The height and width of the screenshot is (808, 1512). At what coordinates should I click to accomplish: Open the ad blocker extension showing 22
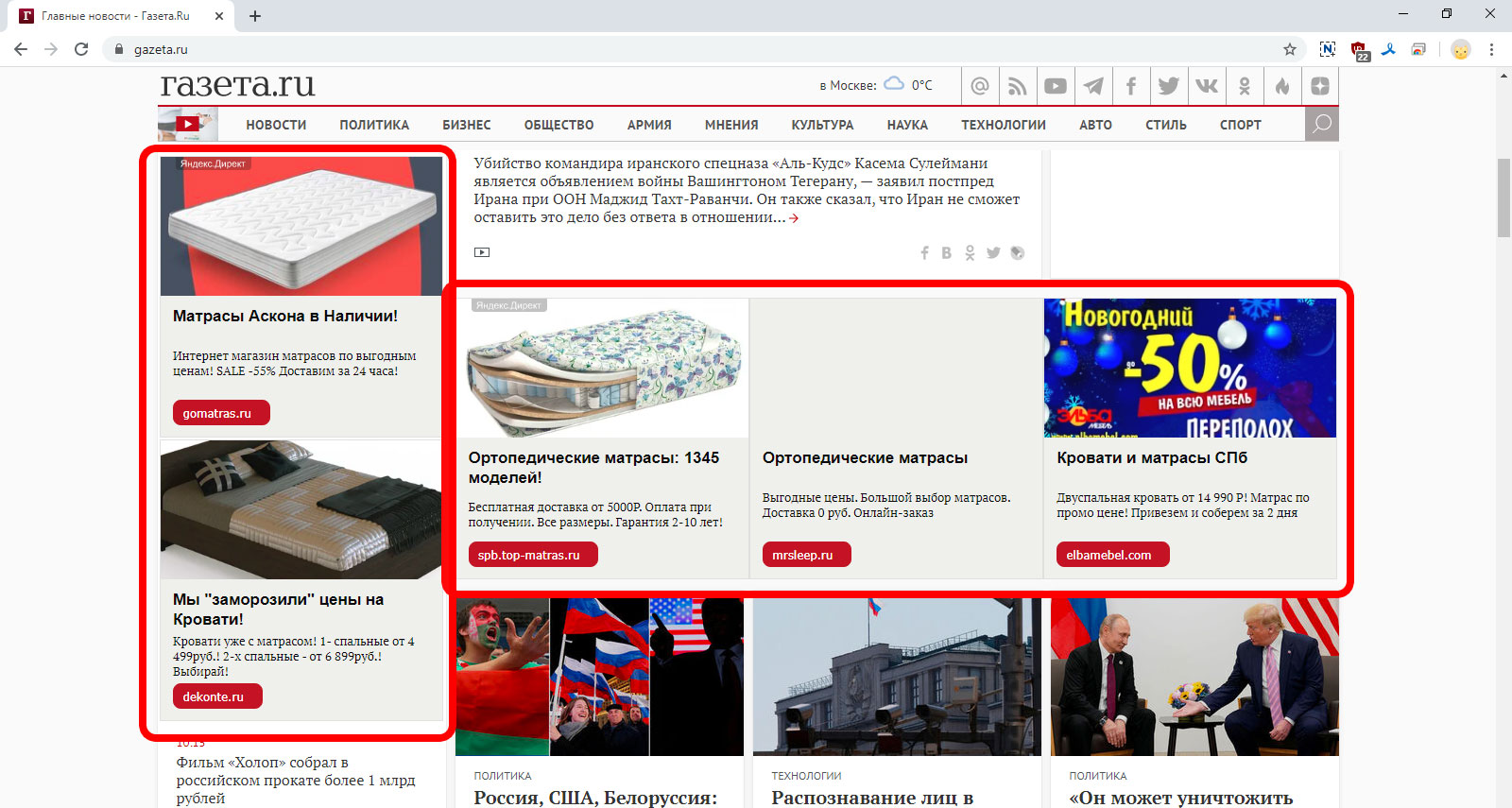[1360, 51]
